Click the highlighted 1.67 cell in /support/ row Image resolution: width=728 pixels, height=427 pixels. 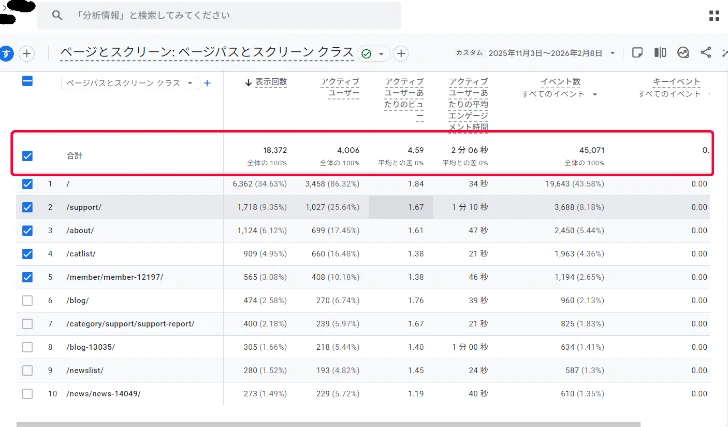coord(401,207)
